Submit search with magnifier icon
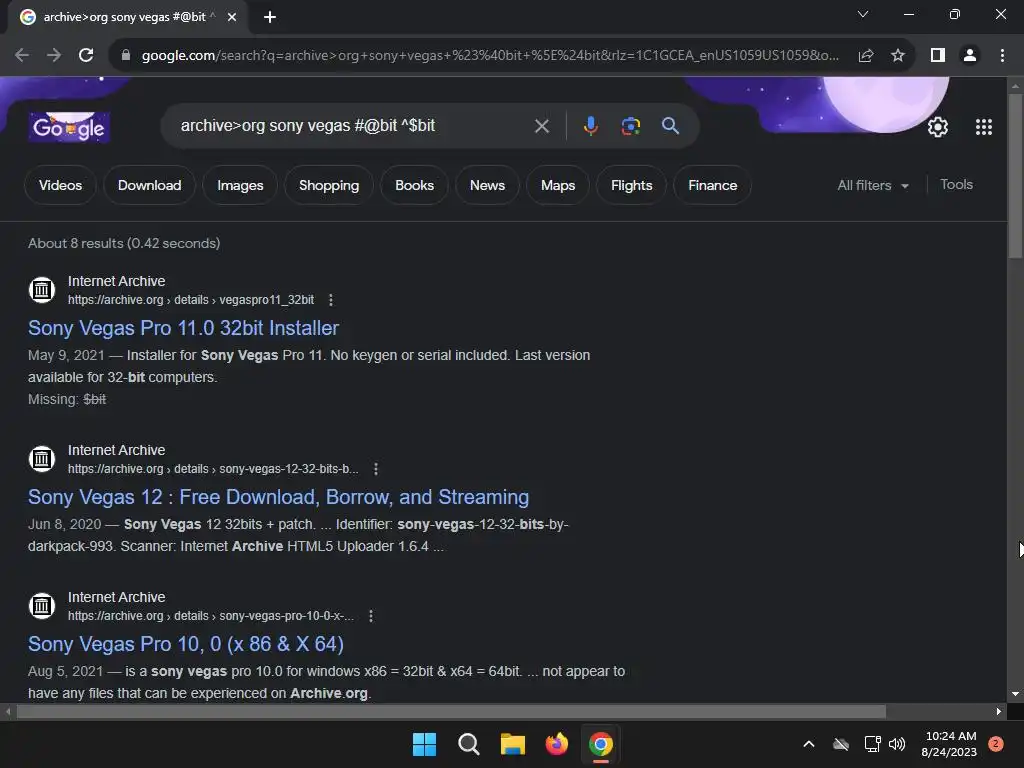Image resolution: width=1024 pixels, height=768 pixels. [670, 125]
